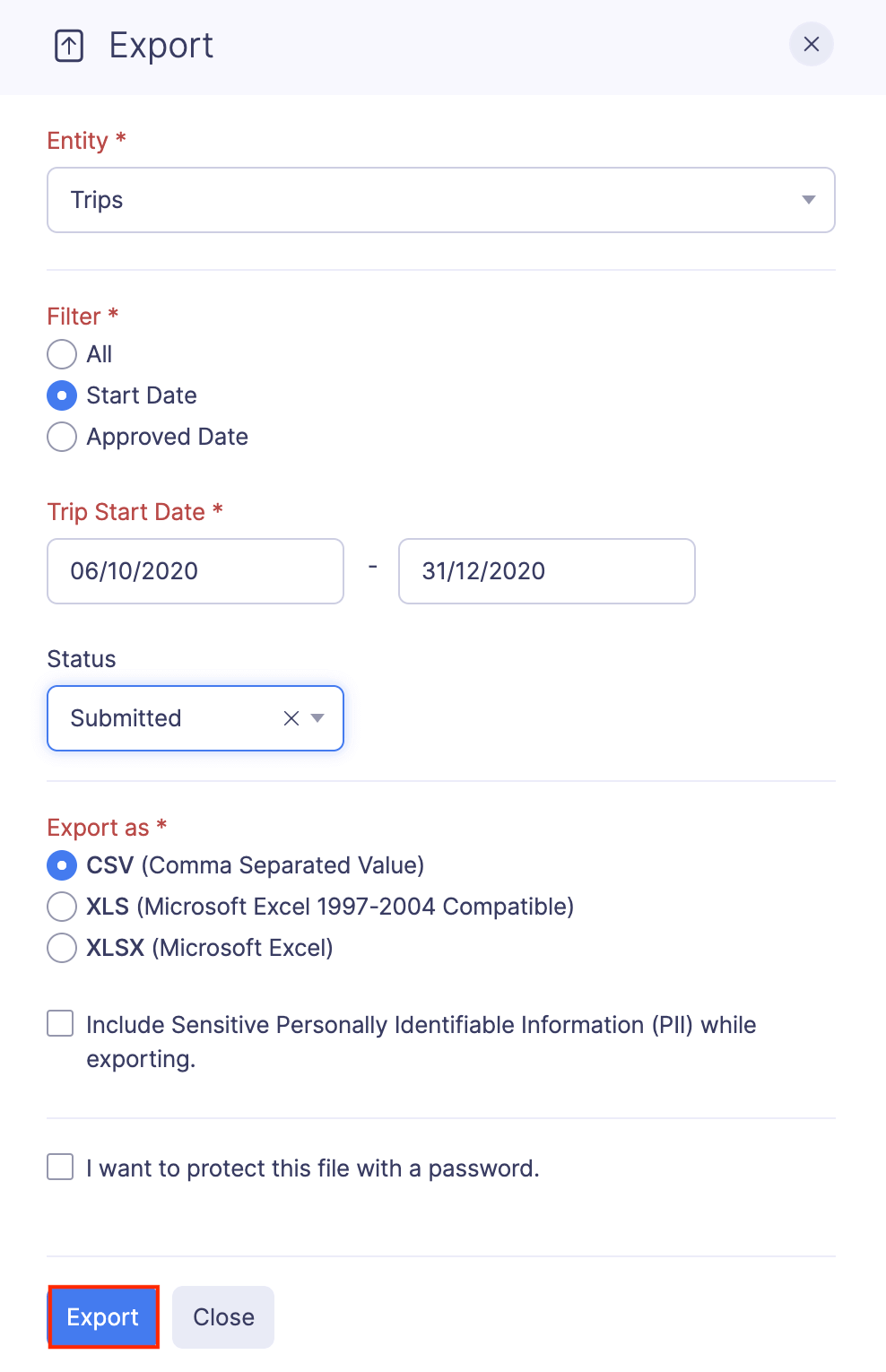This screenshot has height=1372, width=886.
Task: Click the Trips value in Entity field
Action: click(x=97, y=200)
